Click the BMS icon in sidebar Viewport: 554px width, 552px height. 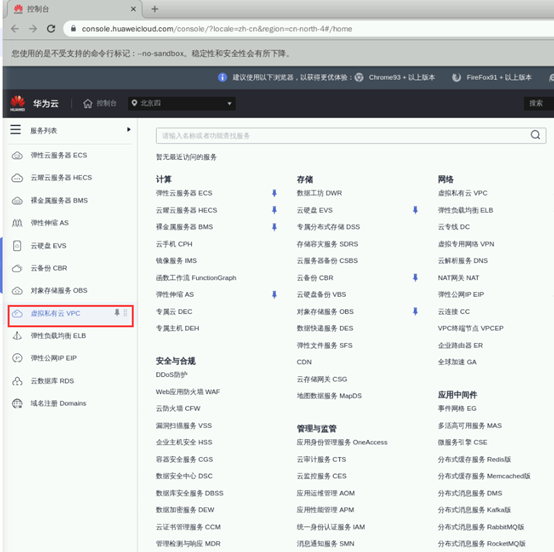click(x=17, y=200)
